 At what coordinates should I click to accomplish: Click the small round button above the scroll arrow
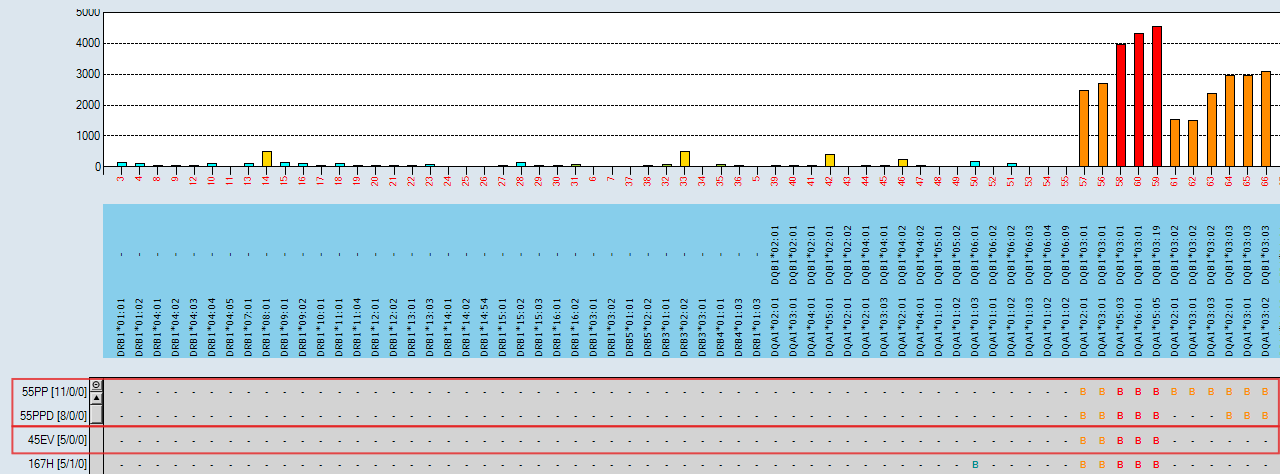click(96, 385)
